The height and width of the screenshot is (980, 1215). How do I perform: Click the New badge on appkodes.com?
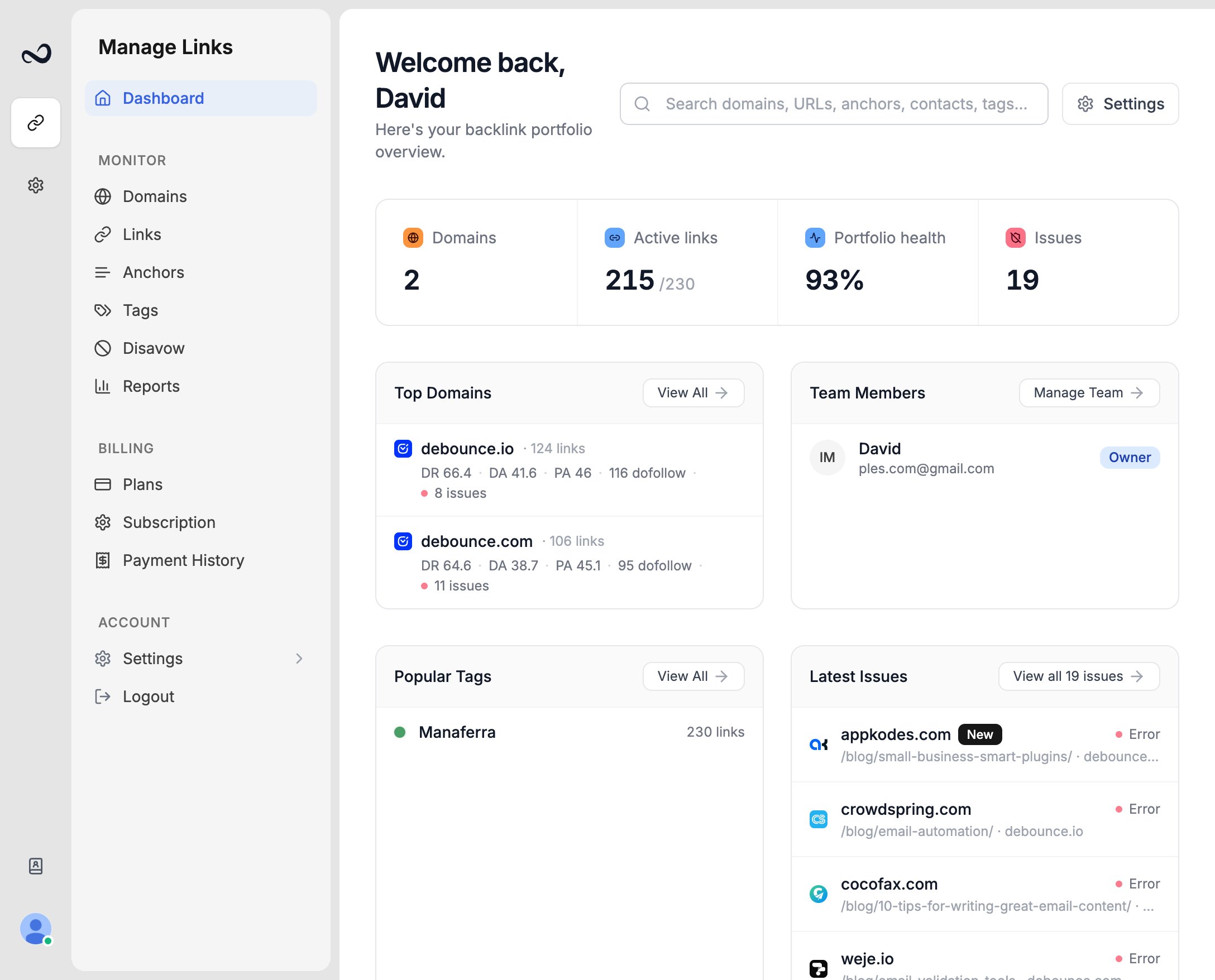coord(980,734)
